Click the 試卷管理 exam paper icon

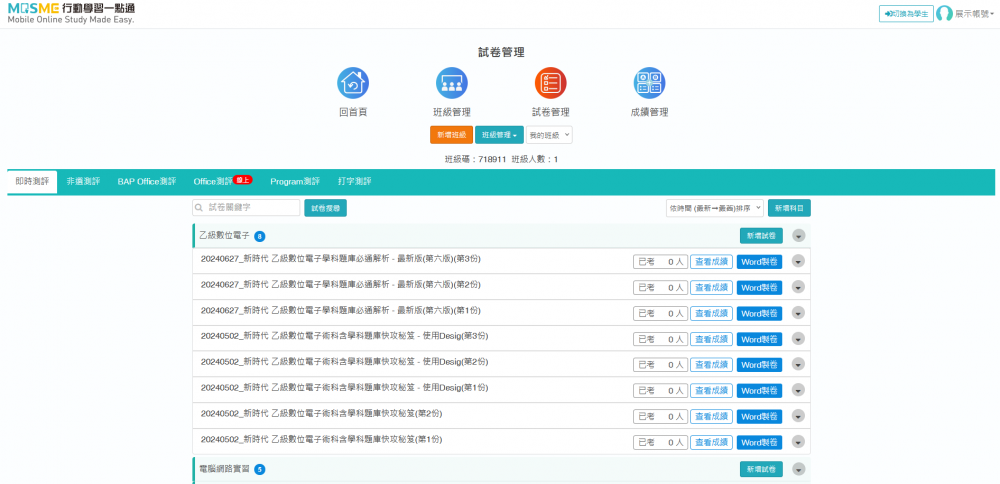550,83
